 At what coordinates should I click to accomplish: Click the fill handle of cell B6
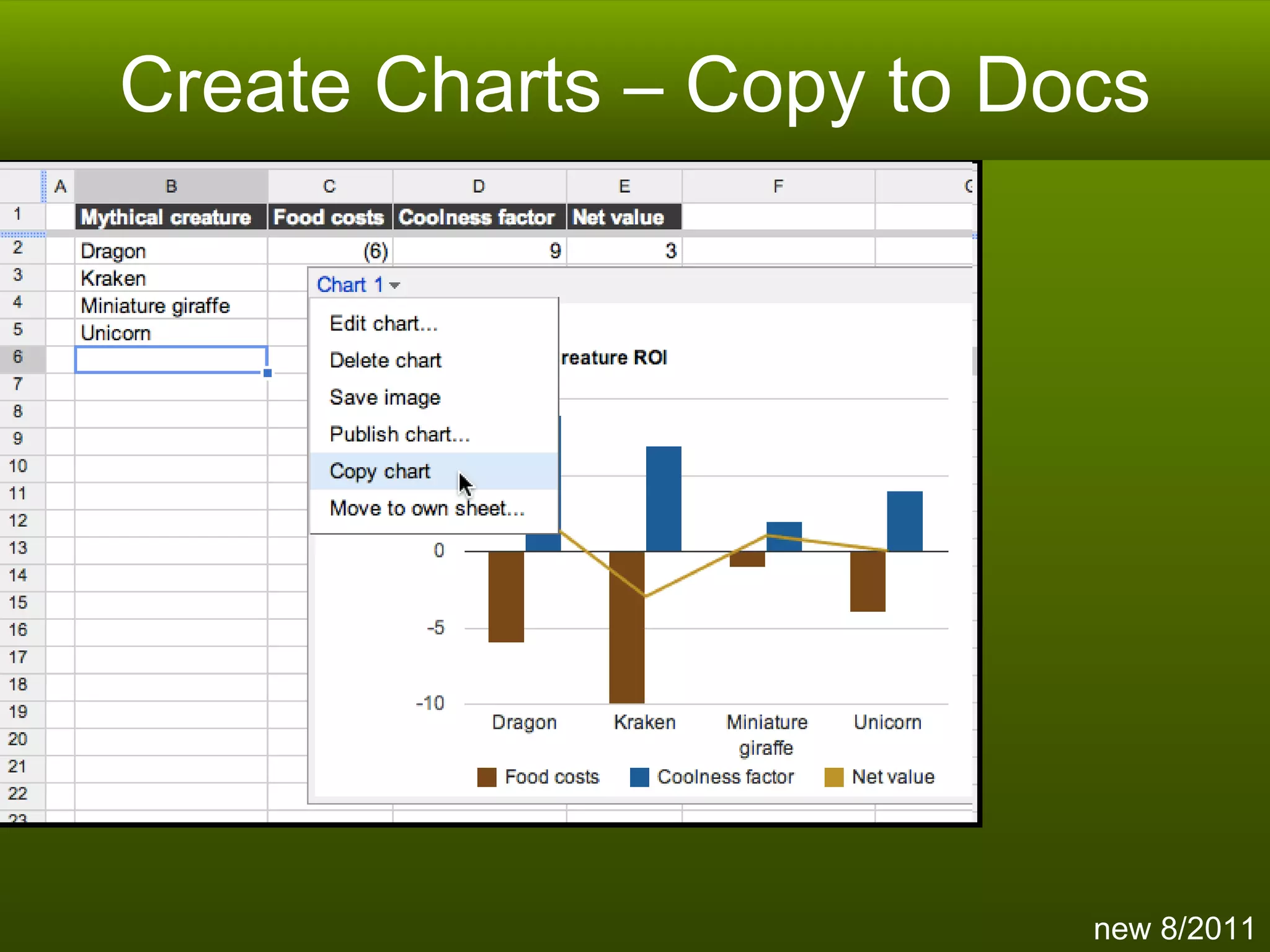point(267,373)
